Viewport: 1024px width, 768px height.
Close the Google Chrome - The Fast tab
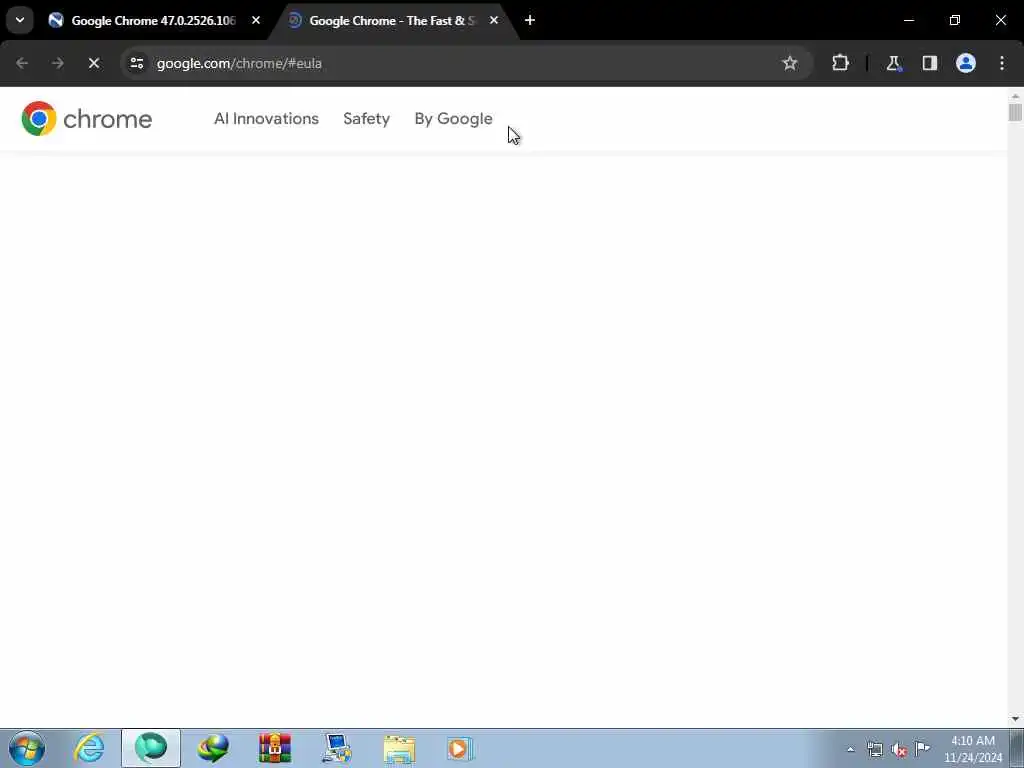point(494,20)
